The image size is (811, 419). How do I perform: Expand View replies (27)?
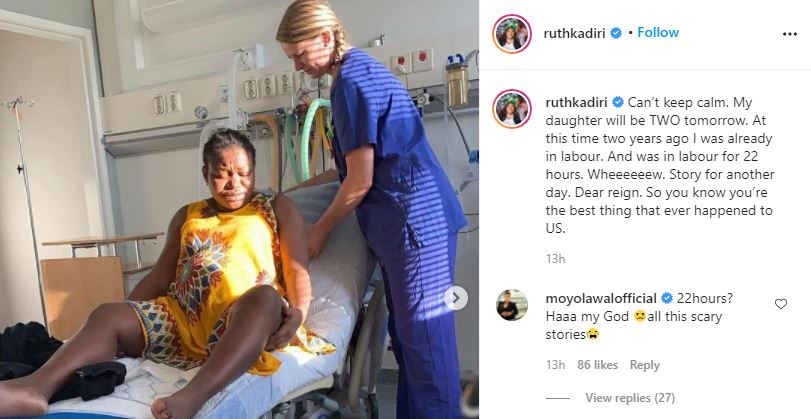[x=629, y=398]
